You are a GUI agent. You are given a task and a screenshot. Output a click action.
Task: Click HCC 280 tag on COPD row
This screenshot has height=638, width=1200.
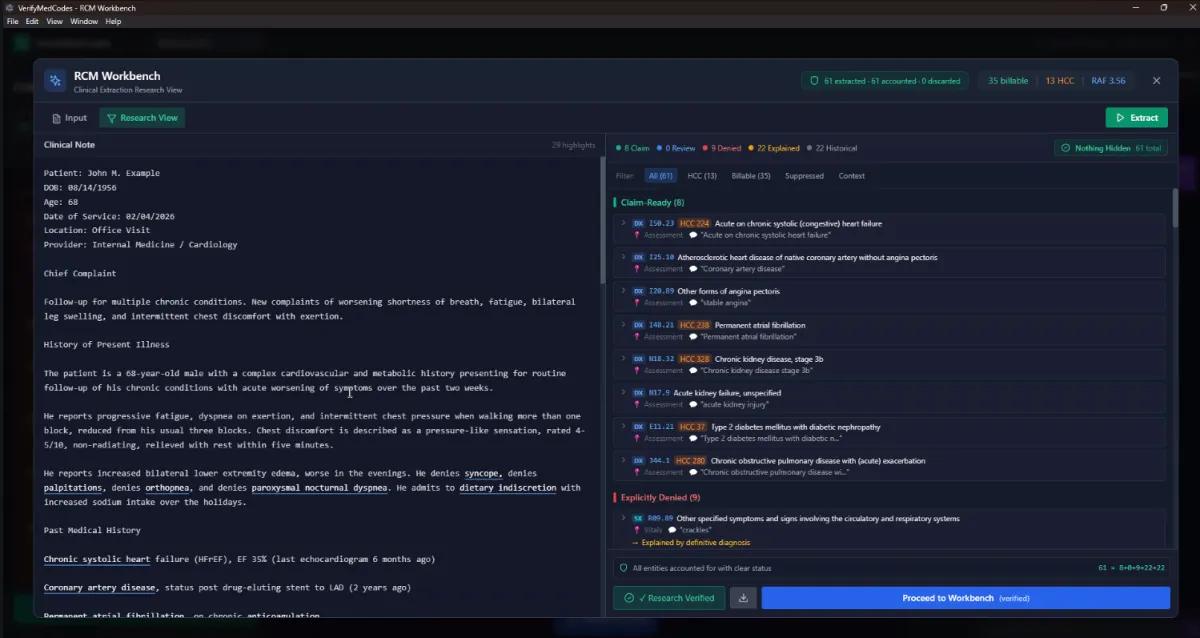pos(690,461)
